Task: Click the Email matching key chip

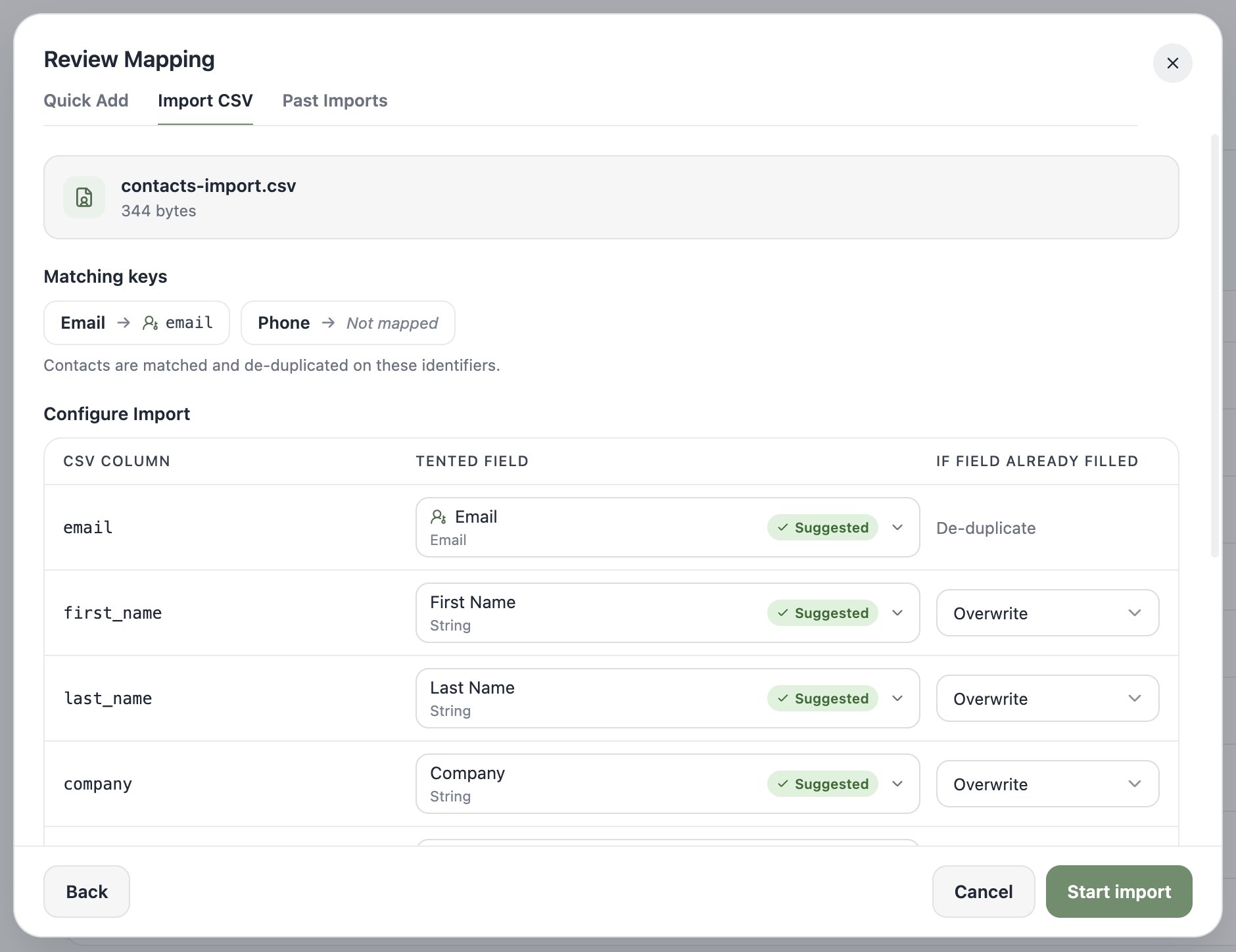Action: click(137, 323)
